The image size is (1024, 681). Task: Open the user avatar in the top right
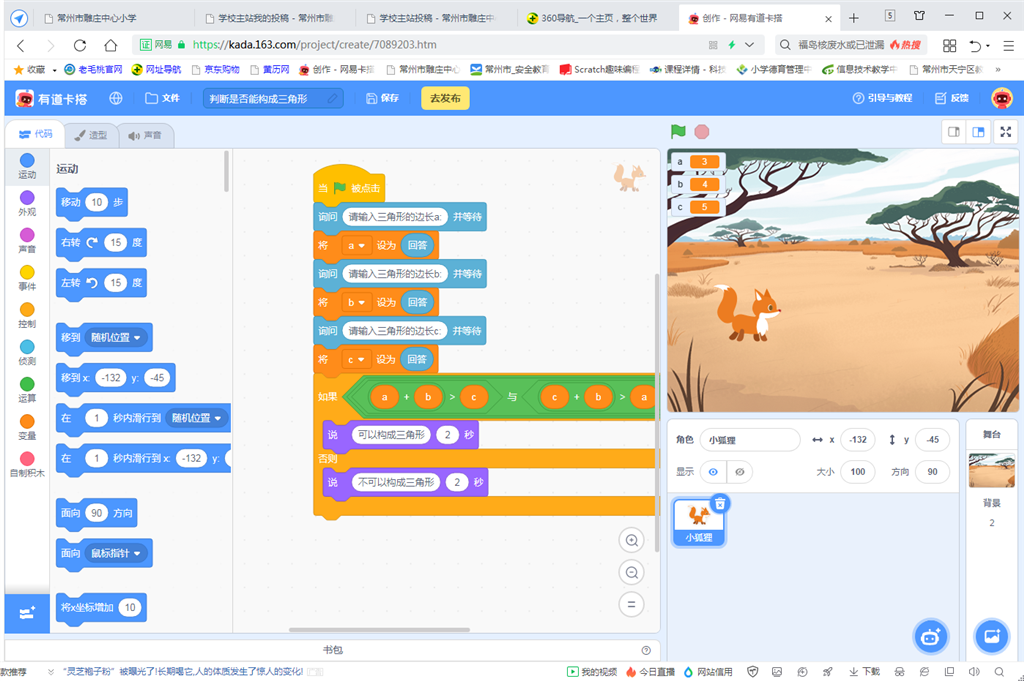pyautogui.click(x=1002, y=98)
